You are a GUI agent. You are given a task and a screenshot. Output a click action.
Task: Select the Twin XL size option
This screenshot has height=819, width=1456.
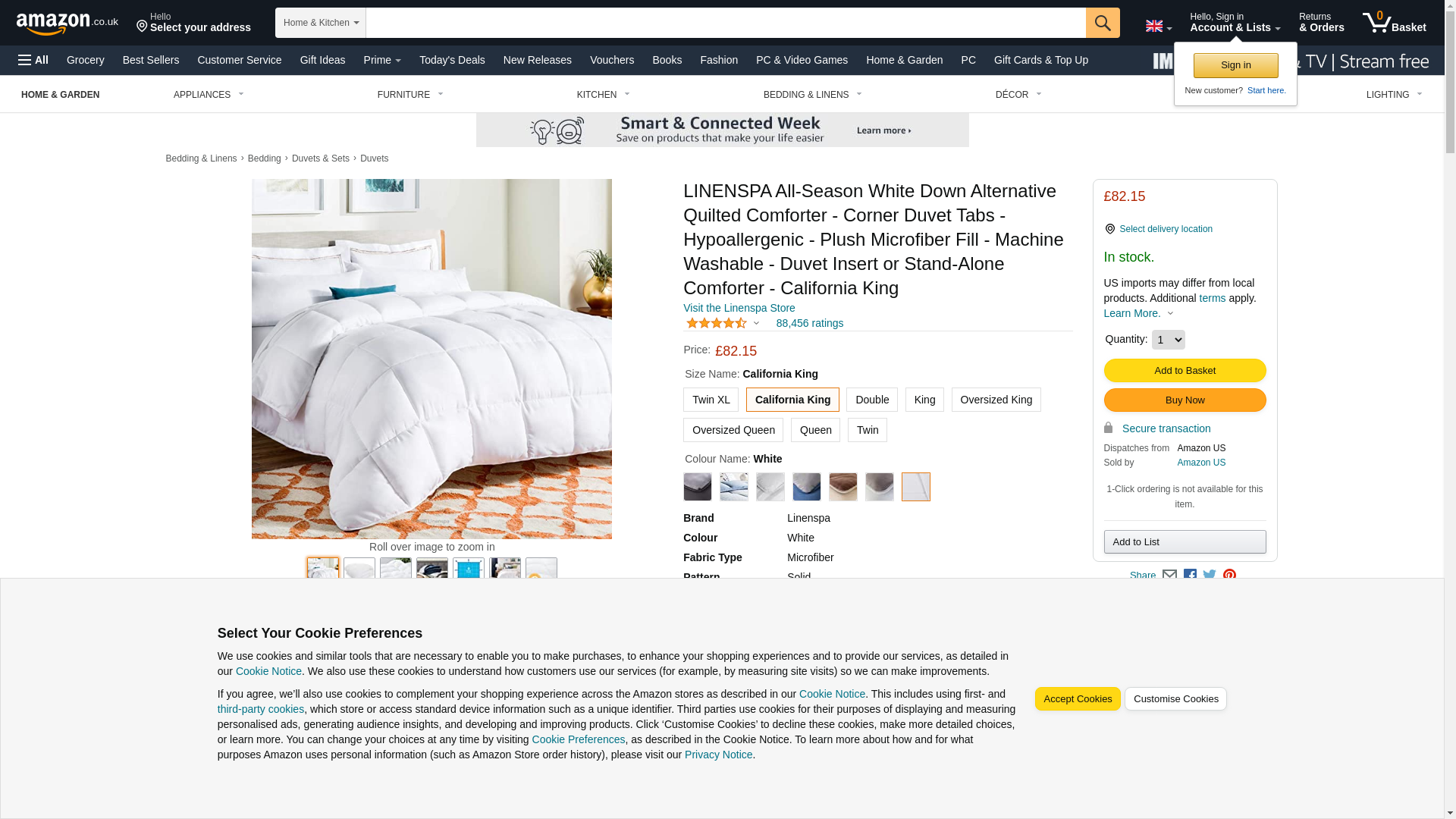711,400
